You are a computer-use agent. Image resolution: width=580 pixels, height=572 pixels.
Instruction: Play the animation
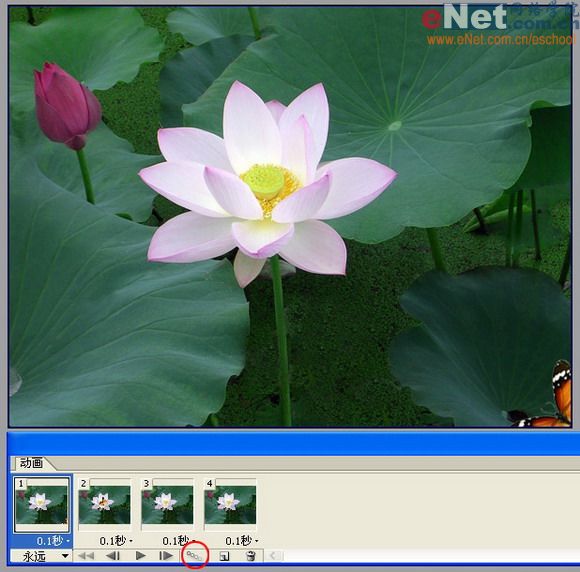click(140, 555)
